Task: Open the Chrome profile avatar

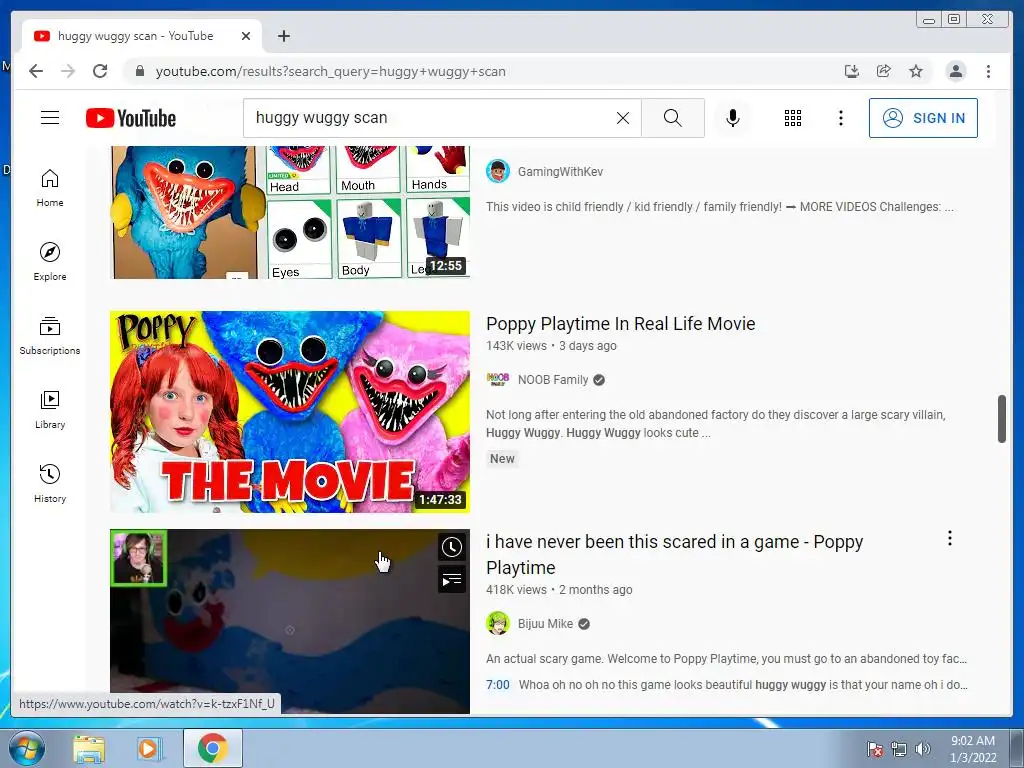Action: pyautogui.click(x=955, y=71)
